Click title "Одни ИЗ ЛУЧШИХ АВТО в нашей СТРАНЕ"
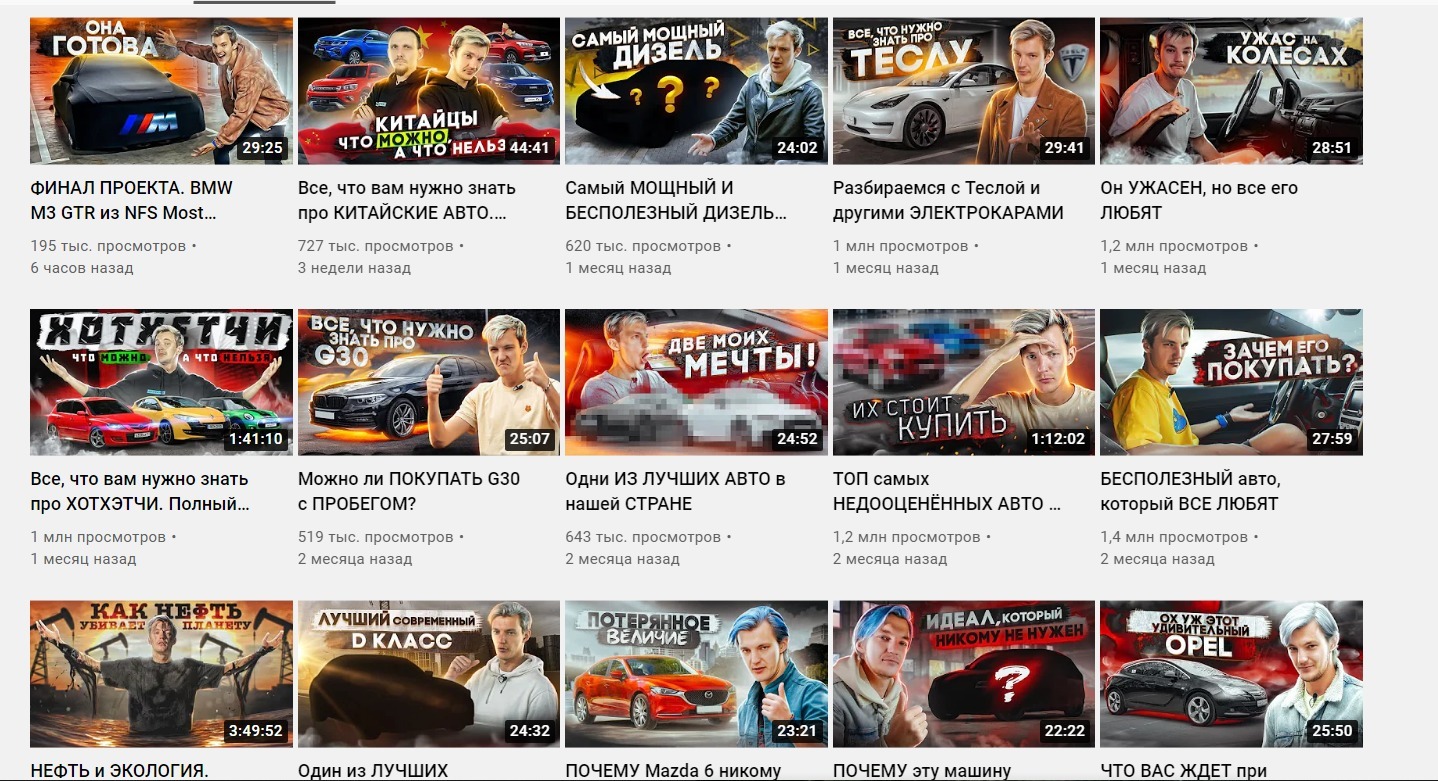This screenshot has width=1438, height=781. [x=675, y=491]
